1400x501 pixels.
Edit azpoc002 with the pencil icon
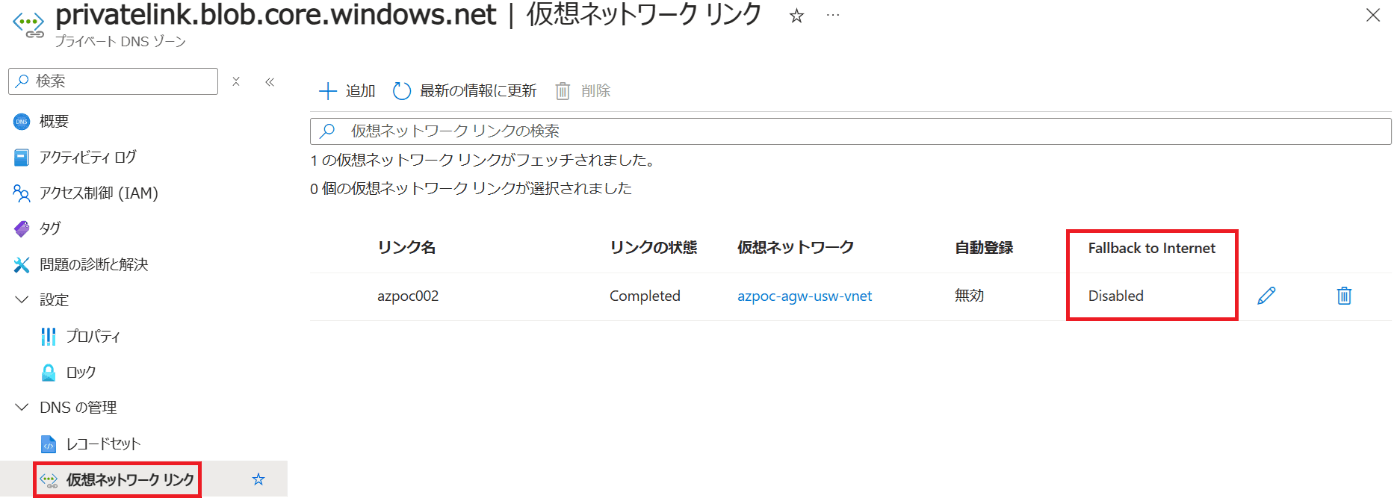tap(1267, 295)
